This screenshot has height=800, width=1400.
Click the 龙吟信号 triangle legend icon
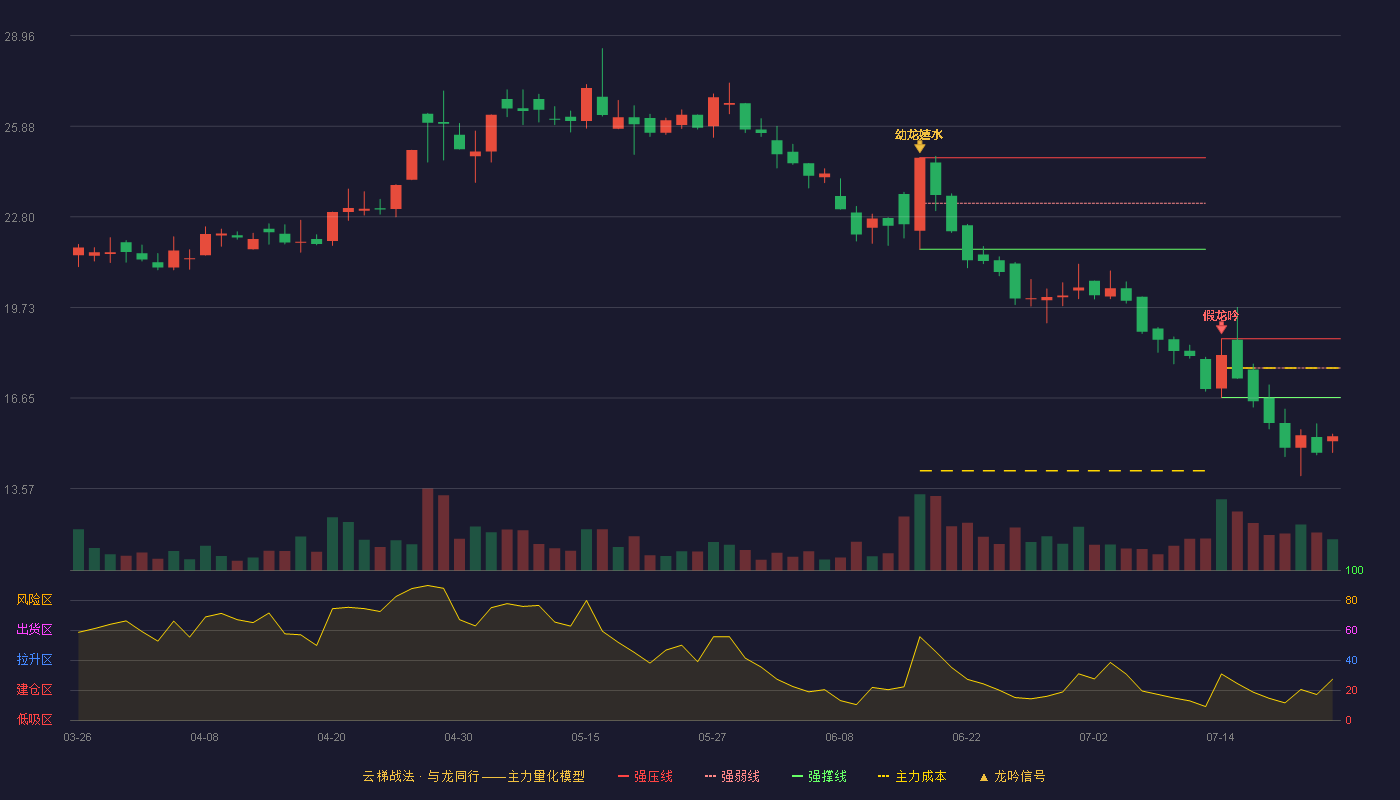[x=983, y=777]
